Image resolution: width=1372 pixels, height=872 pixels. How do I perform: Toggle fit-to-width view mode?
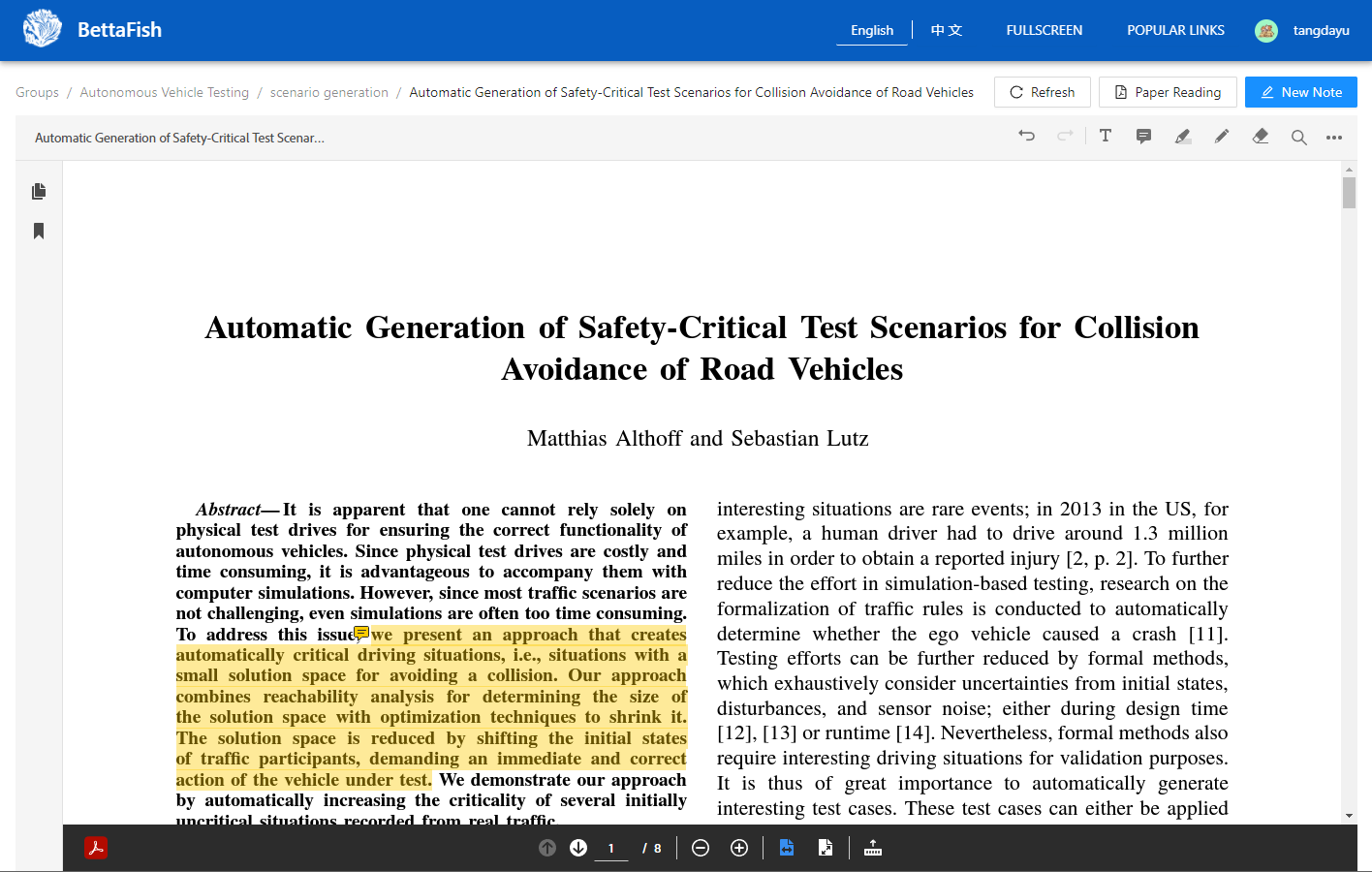click(787, 848)
